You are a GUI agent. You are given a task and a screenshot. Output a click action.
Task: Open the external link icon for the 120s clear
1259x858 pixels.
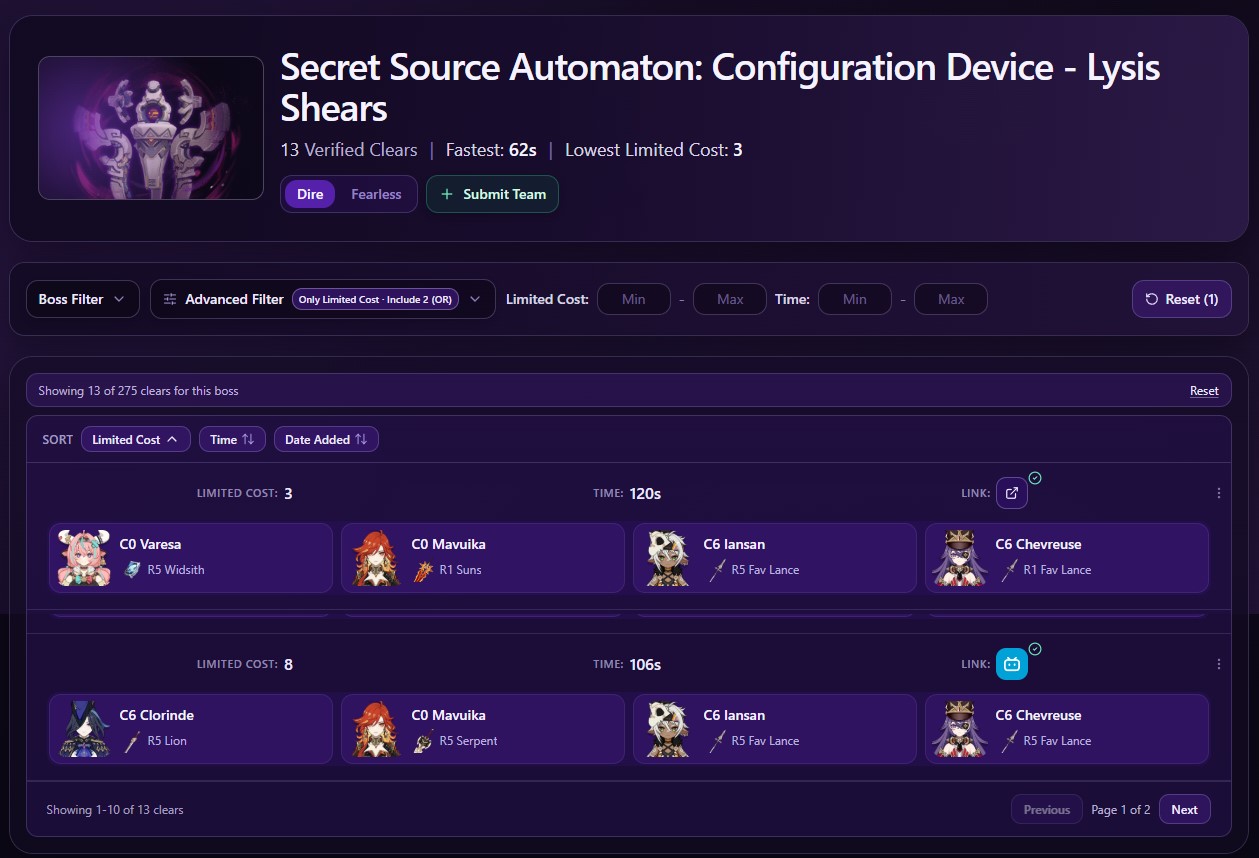pyautogui.click(x=1012, y=493)
